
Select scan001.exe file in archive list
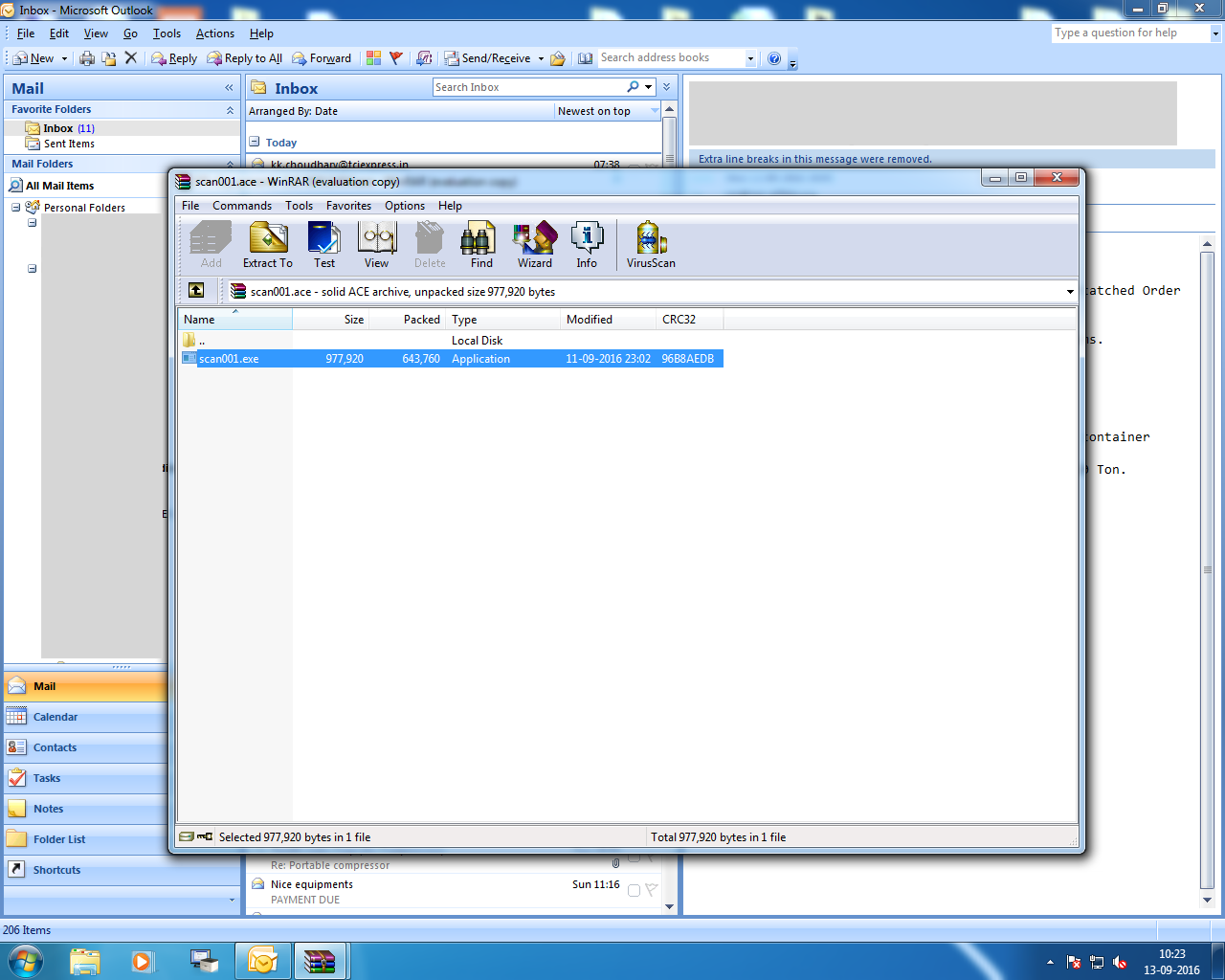coord(229,359)
